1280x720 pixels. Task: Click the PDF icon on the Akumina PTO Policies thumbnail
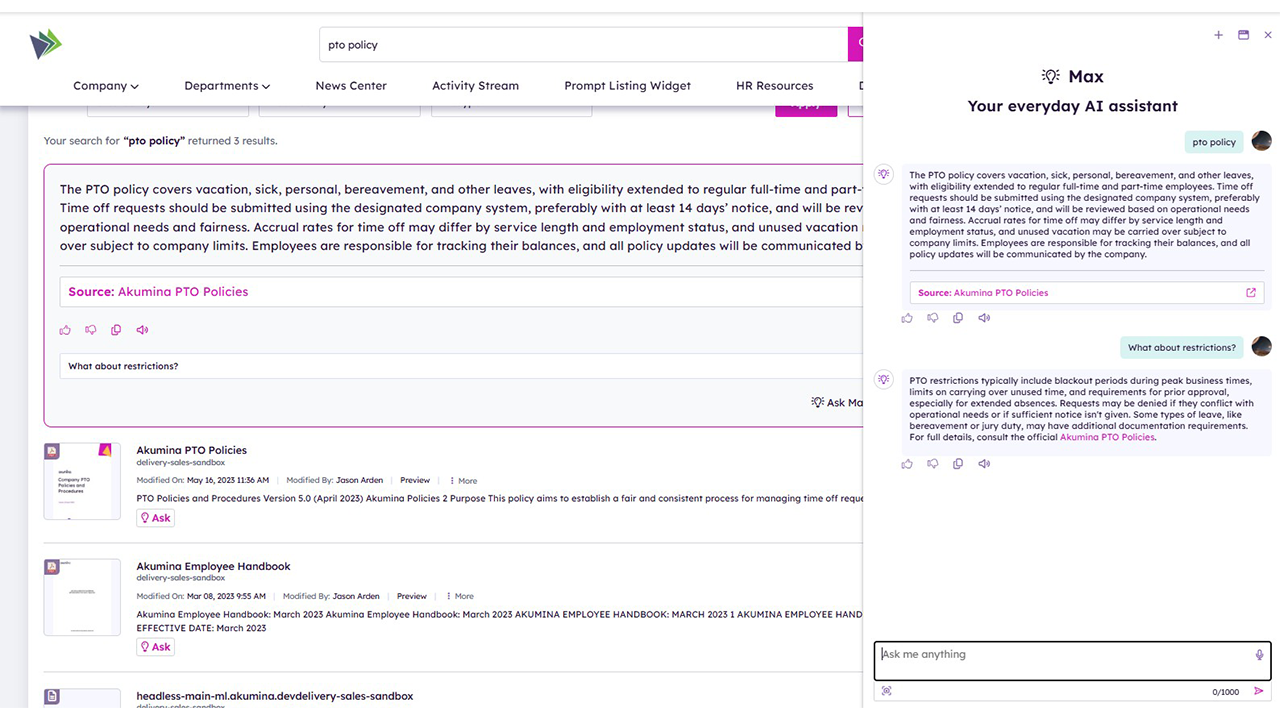[x=52, y=451]
